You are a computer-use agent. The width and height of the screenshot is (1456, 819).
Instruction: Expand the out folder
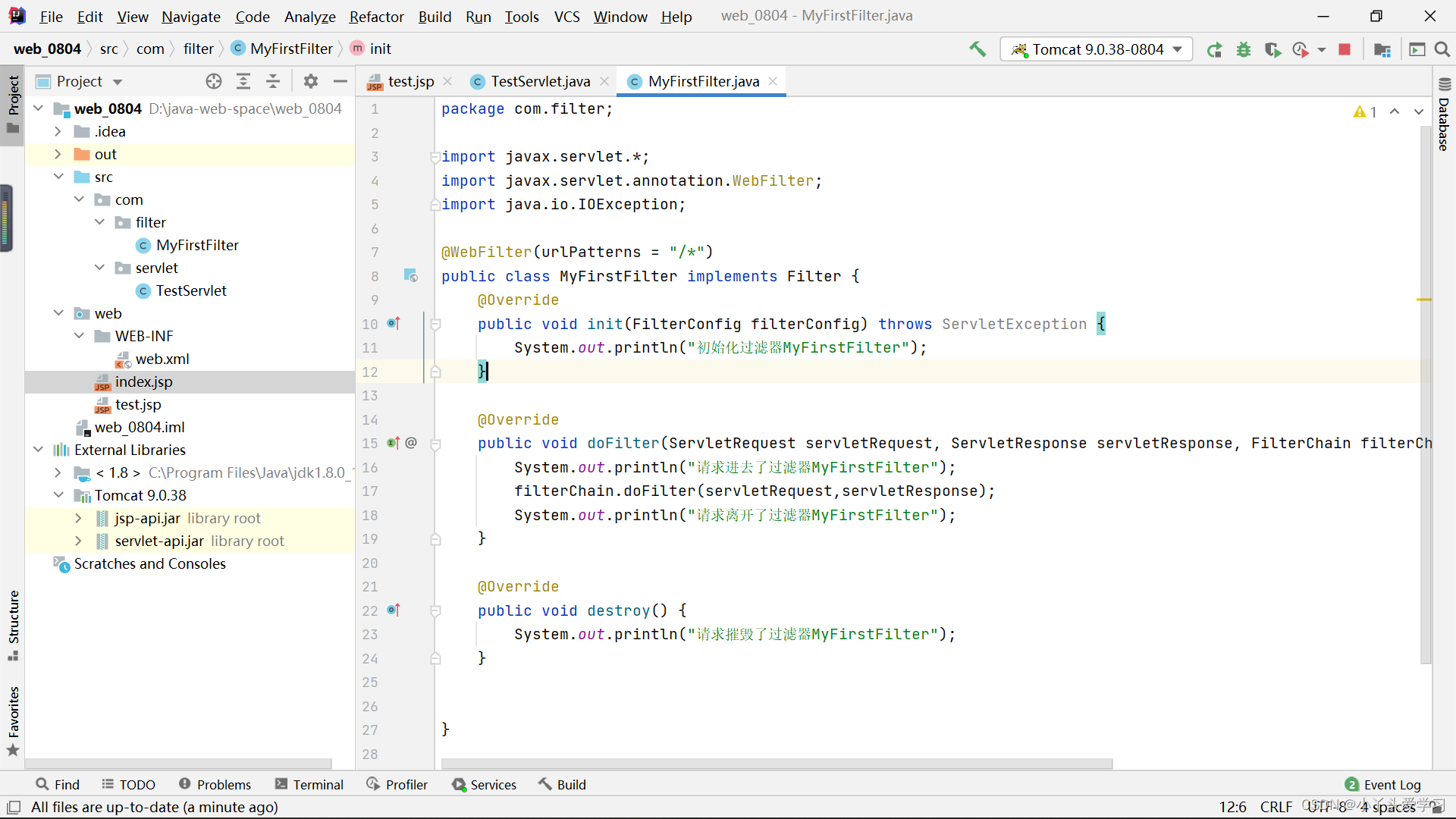(58, 154)
